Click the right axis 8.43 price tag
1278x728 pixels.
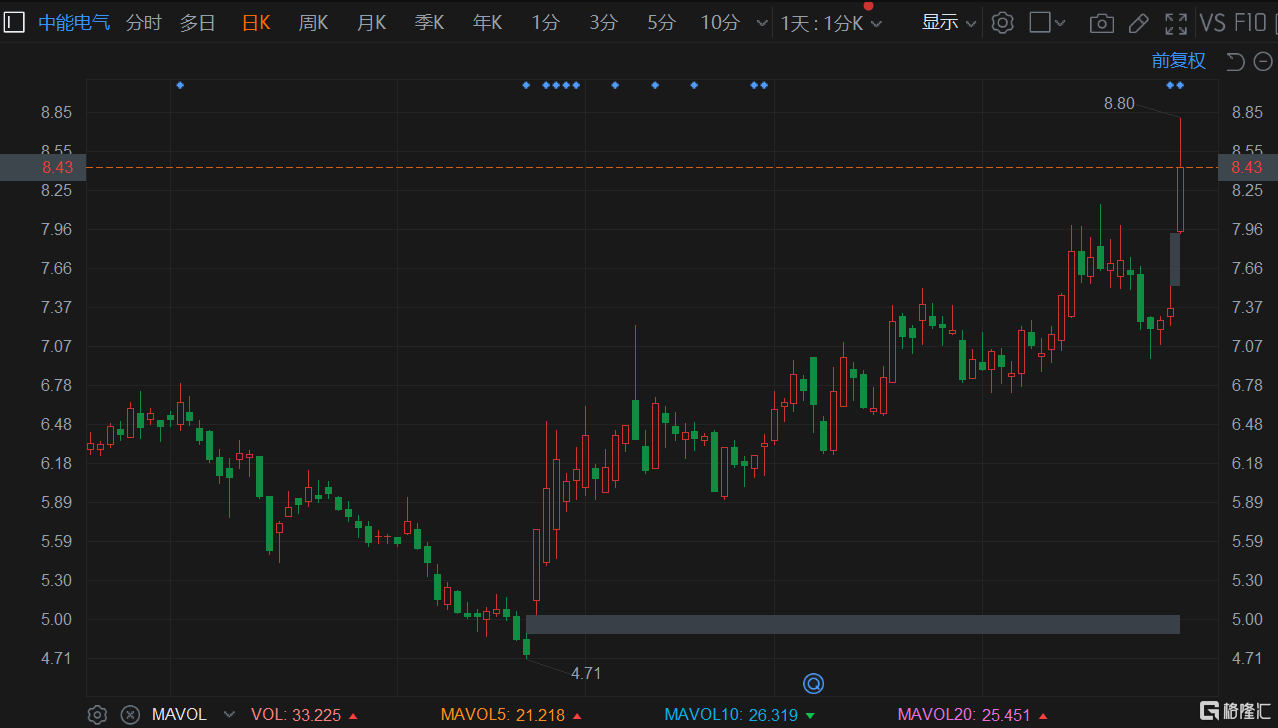[1247, 167]
